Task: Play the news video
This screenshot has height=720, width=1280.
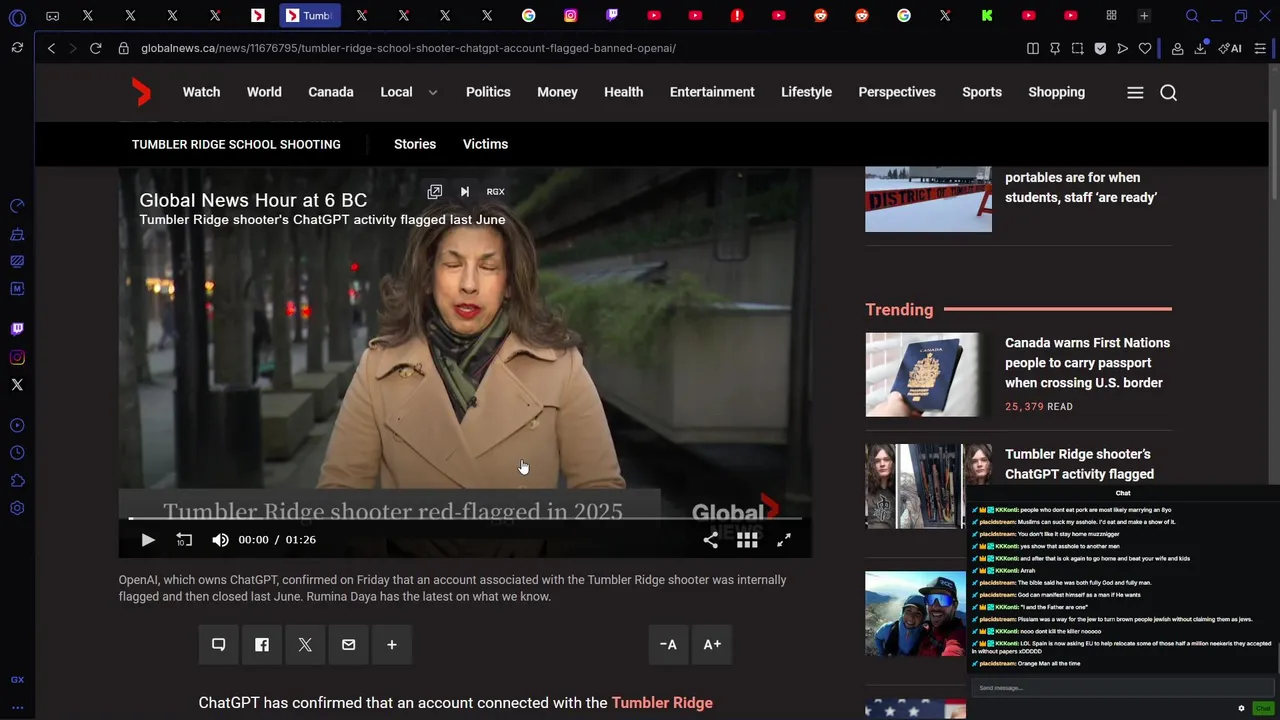Action: click(x=147, y=540)
